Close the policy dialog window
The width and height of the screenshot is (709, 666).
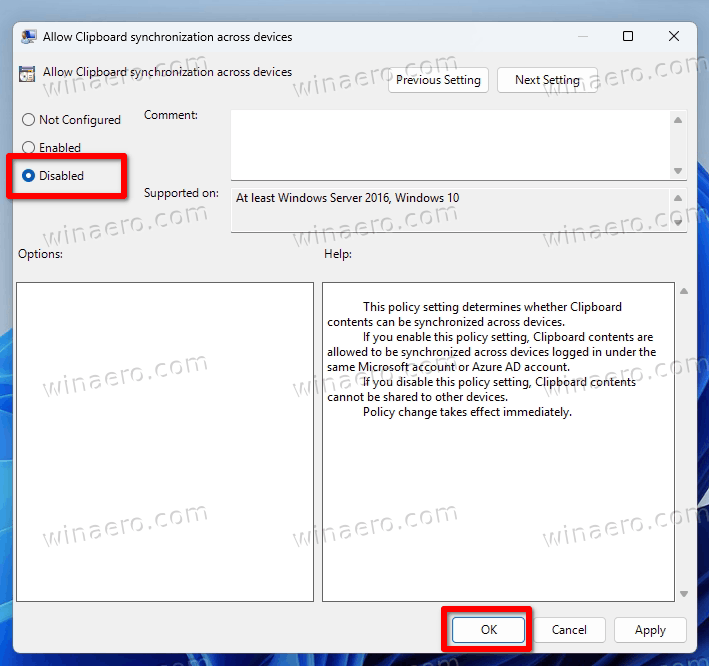674,36
